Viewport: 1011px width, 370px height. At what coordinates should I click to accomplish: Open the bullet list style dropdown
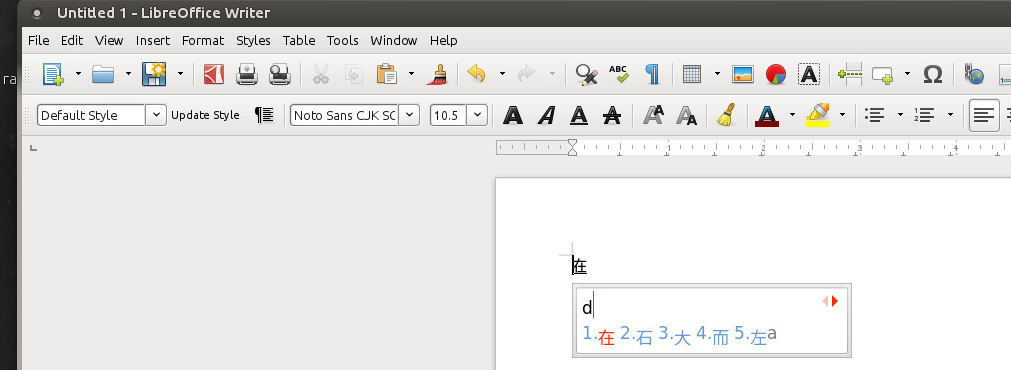900,115
